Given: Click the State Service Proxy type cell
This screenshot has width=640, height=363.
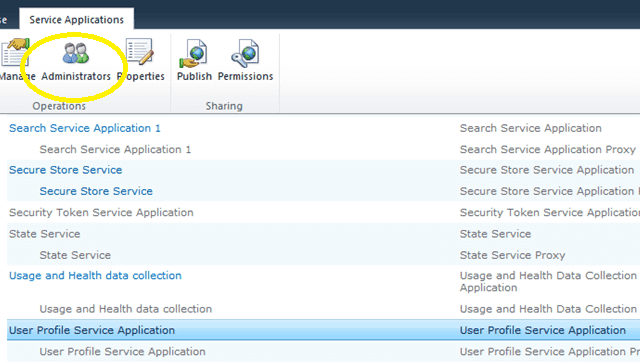Looking at the screenshot, I should (513, 255).
